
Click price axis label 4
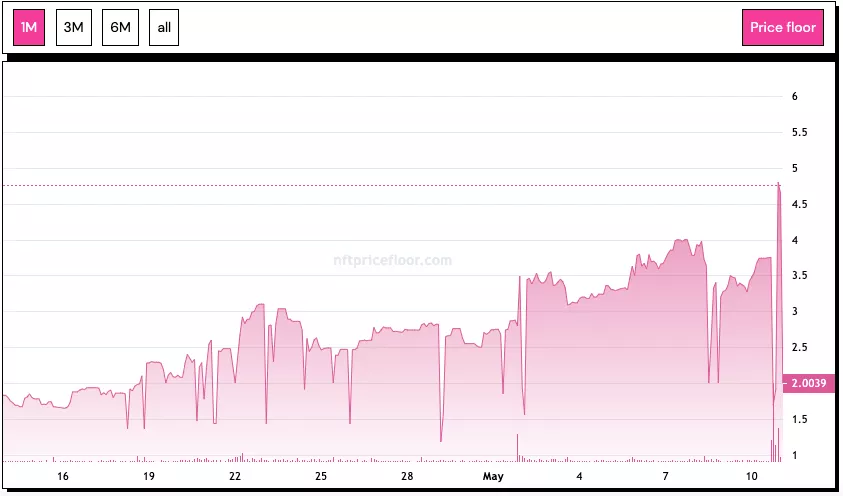click(x=794, y=240)
